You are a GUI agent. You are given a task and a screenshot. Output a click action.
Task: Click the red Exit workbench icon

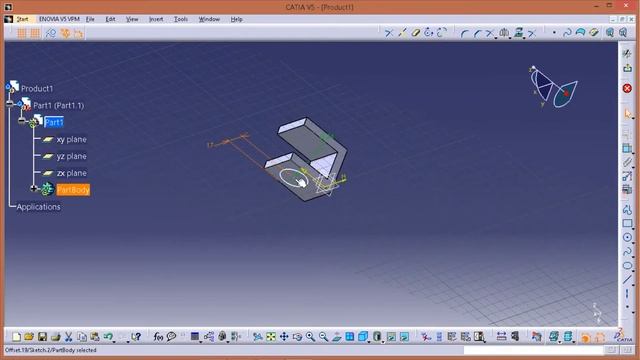(x=627, y=88)
